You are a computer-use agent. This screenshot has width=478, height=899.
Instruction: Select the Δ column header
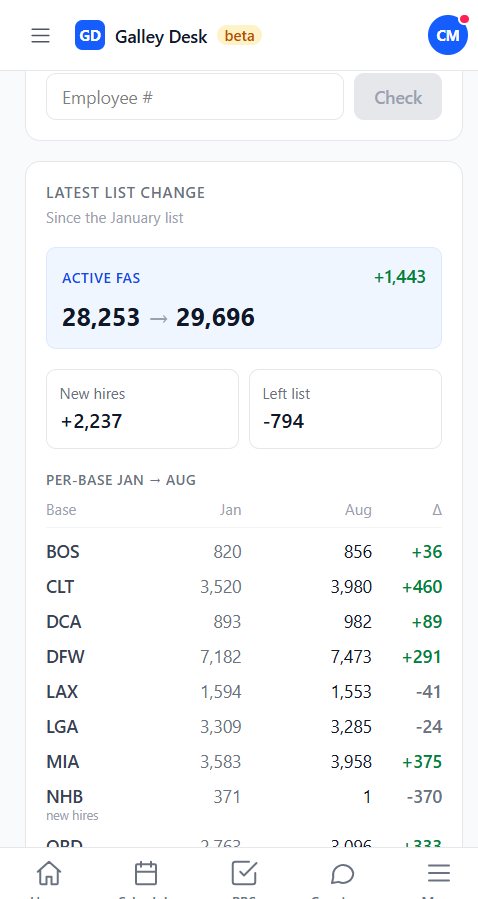pyautogui.click(x=437, y=510)
